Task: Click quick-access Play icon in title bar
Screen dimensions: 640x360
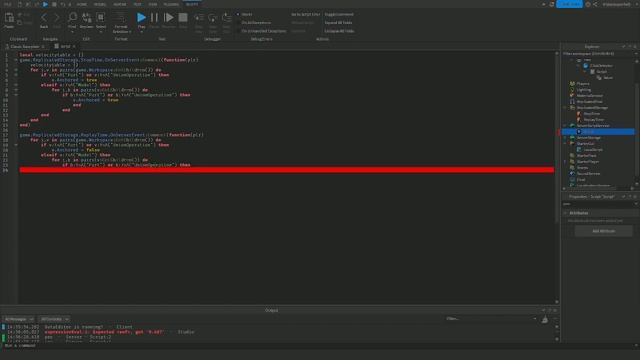Action: pos(45,4)
